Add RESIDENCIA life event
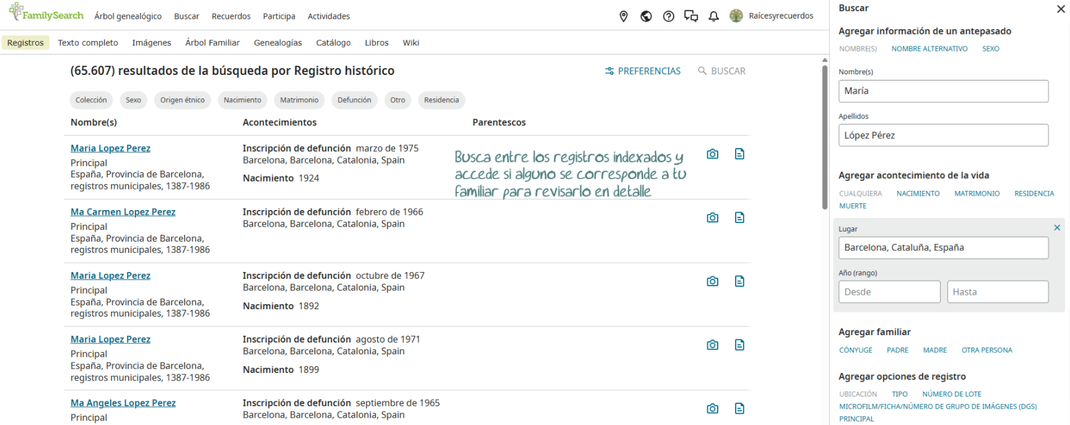 pyautogui.click(x=1034, y=193)
